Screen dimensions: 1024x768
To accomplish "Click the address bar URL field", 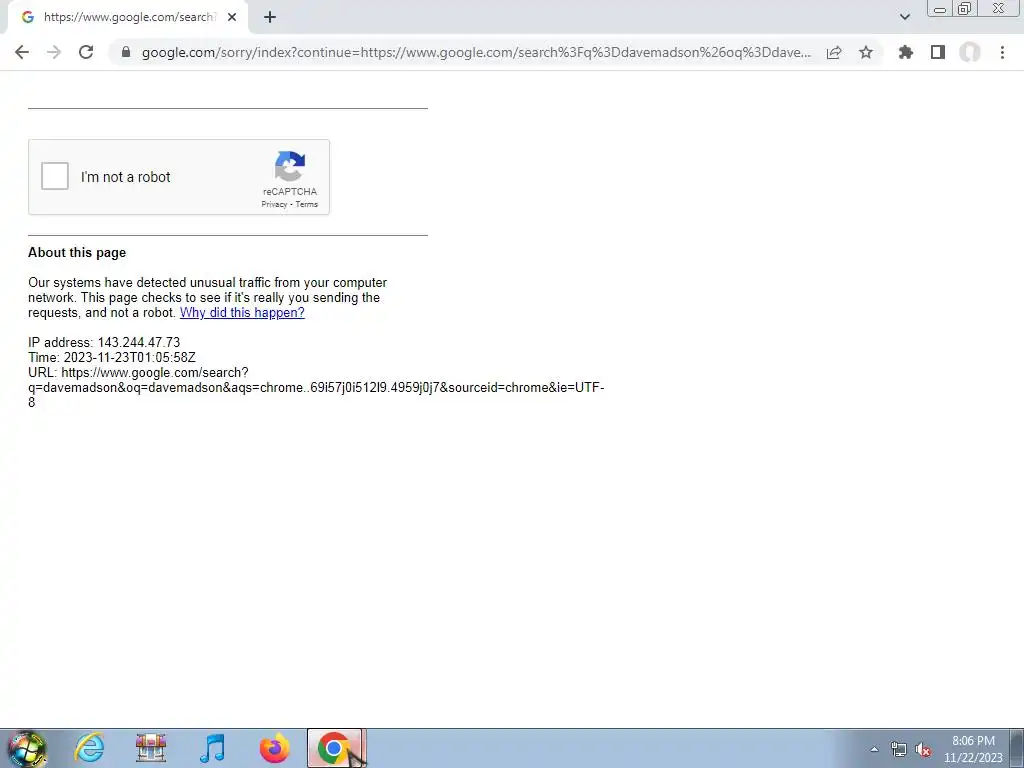I will (x=477, y=52).
